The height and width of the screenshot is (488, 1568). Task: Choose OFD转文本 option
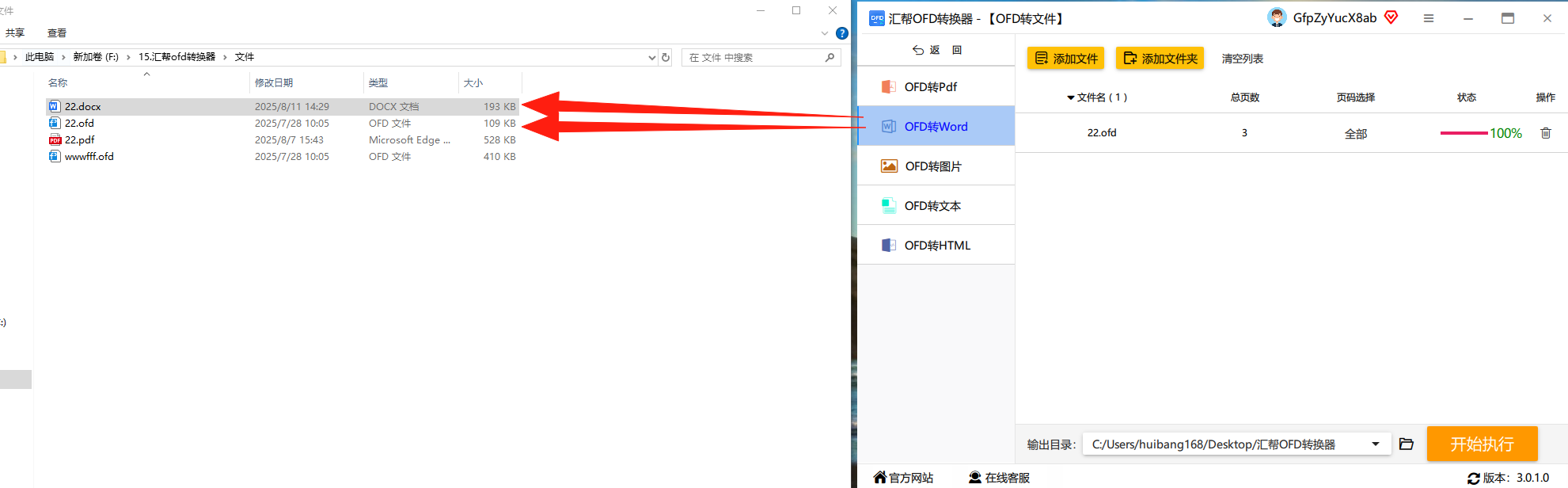click(x=936, y=206)
